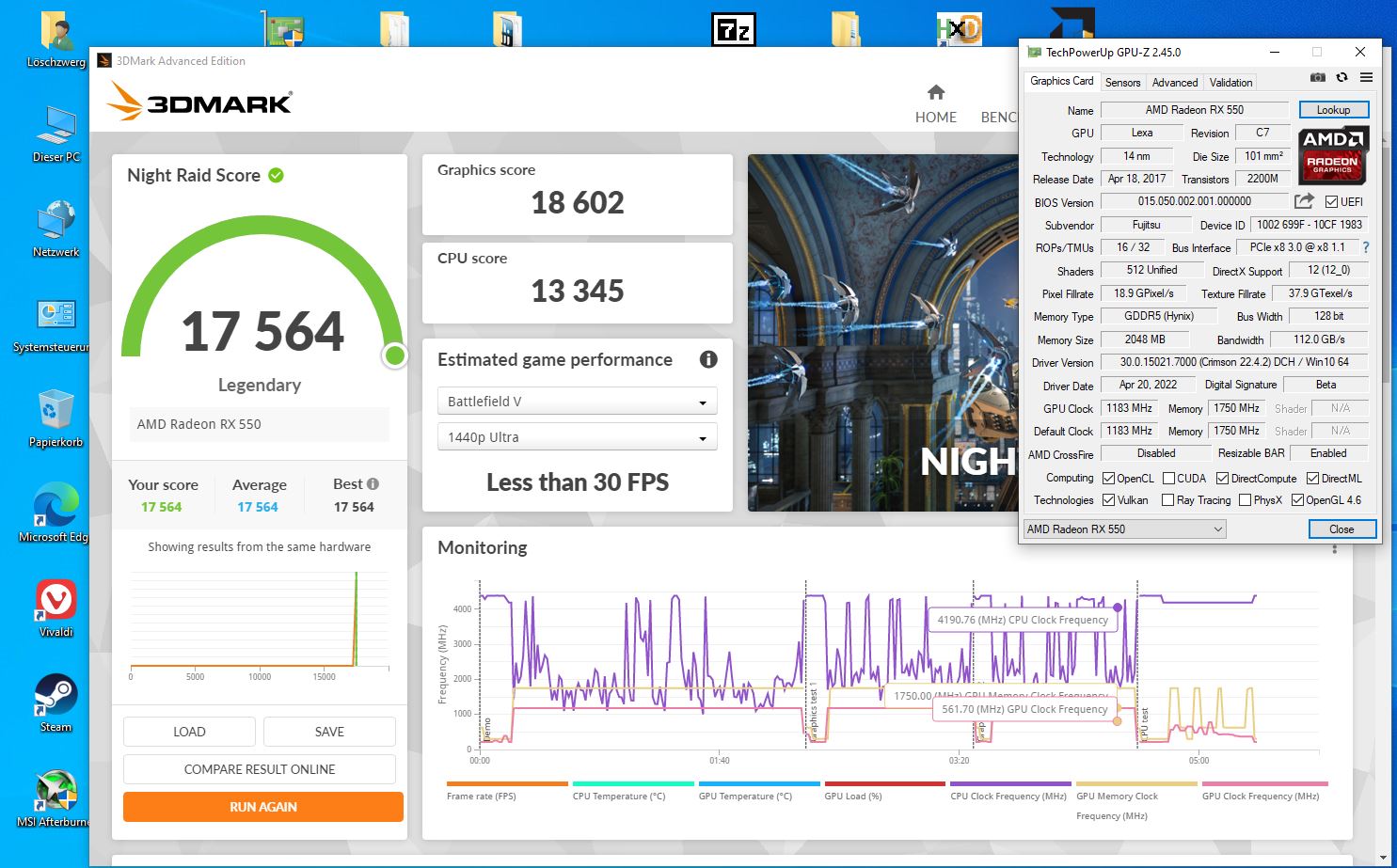Image resolution: width=1397 pixels, height=868 pixels.
Task: Click the Close button in GPU-Z
Action: click(1341, 529)
